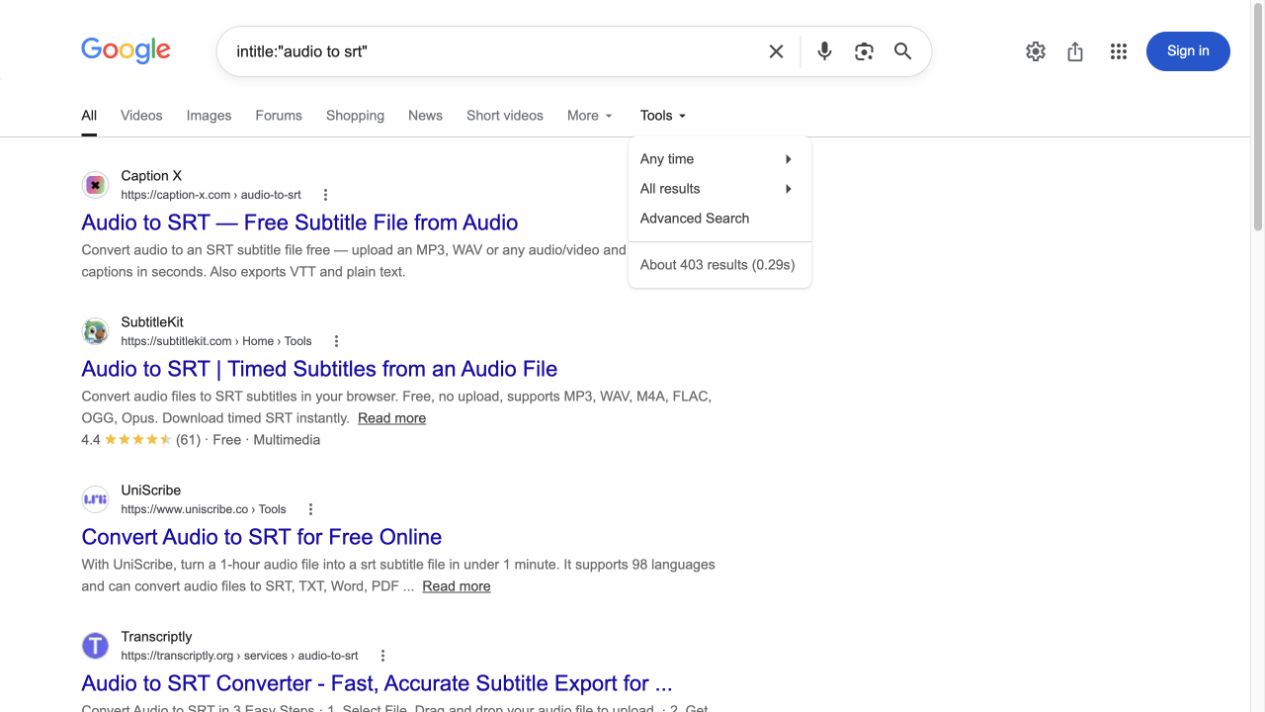
Task: Click the share icon near Sign in
Action: coord(1075,51)
